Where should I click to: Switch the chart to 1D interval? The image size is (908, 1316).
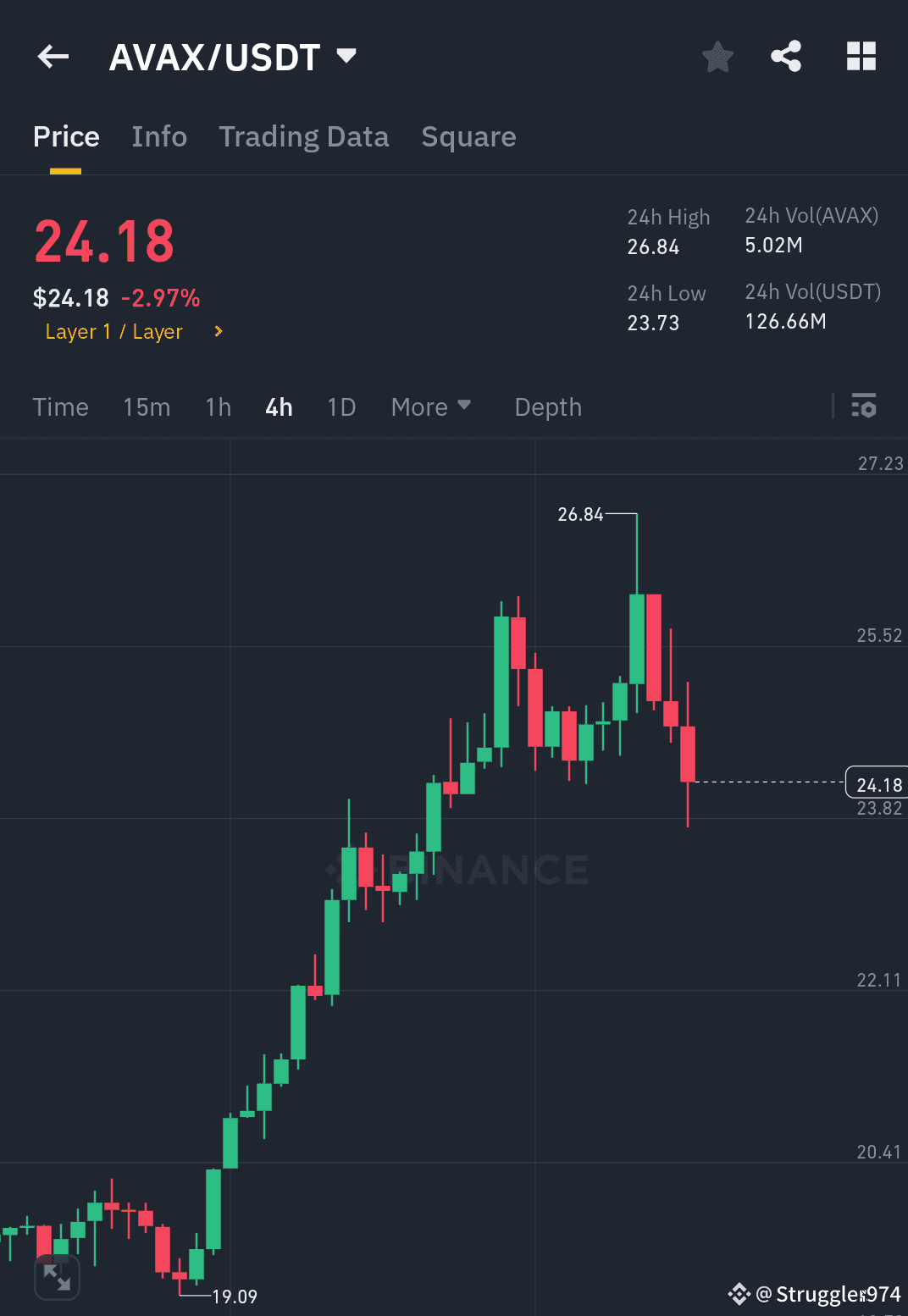tap(341, 407)
